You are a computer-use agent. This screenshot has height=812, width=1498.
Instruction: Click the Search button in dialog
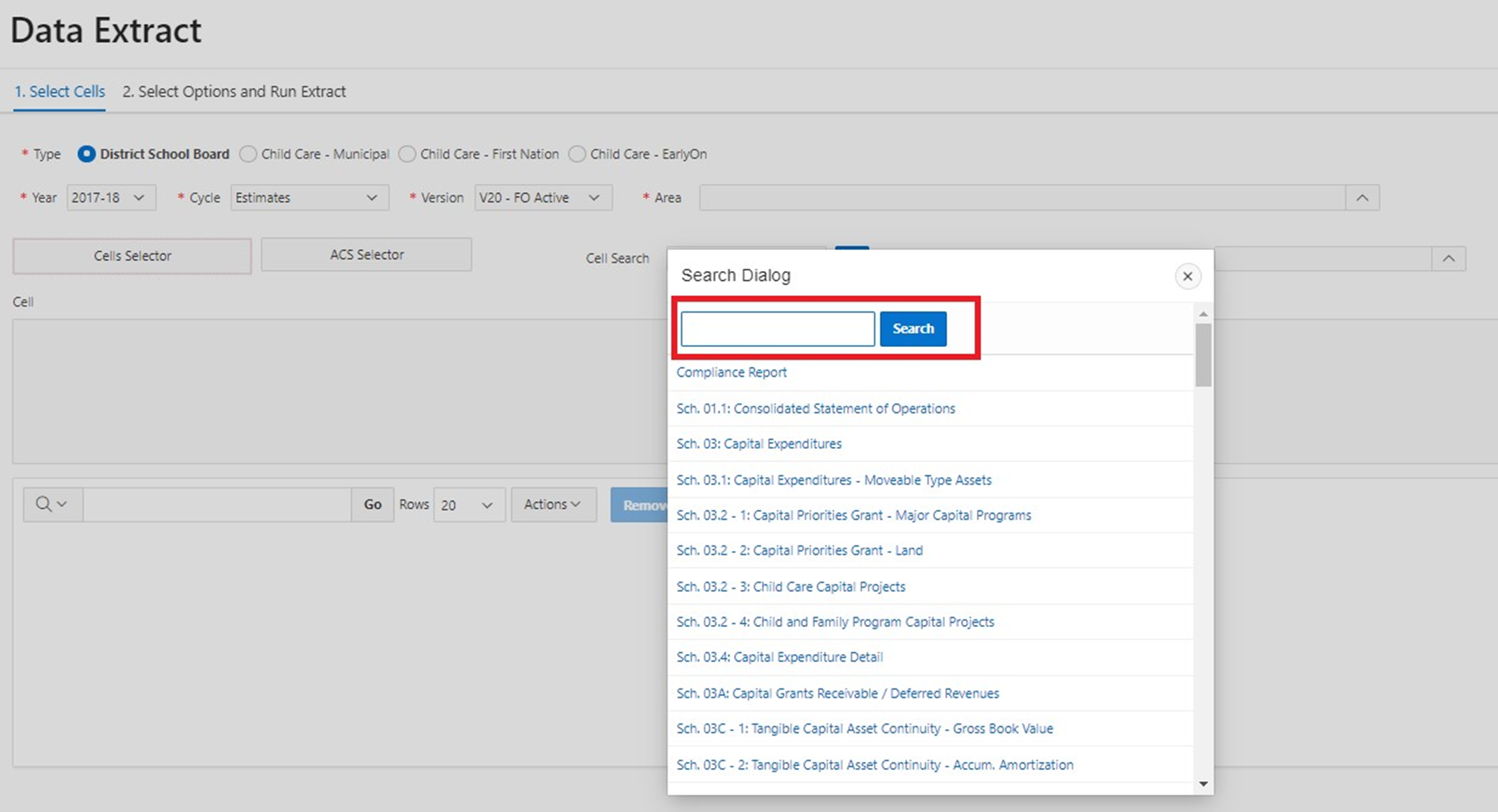(912, 328)
